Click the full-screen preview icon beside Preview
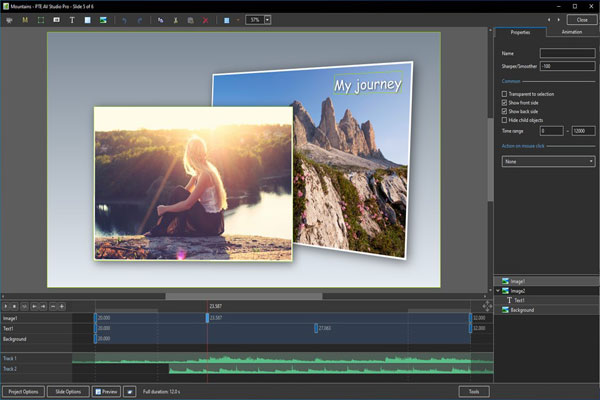Screen dimensions: 600x400 click(x=130, y=391)
